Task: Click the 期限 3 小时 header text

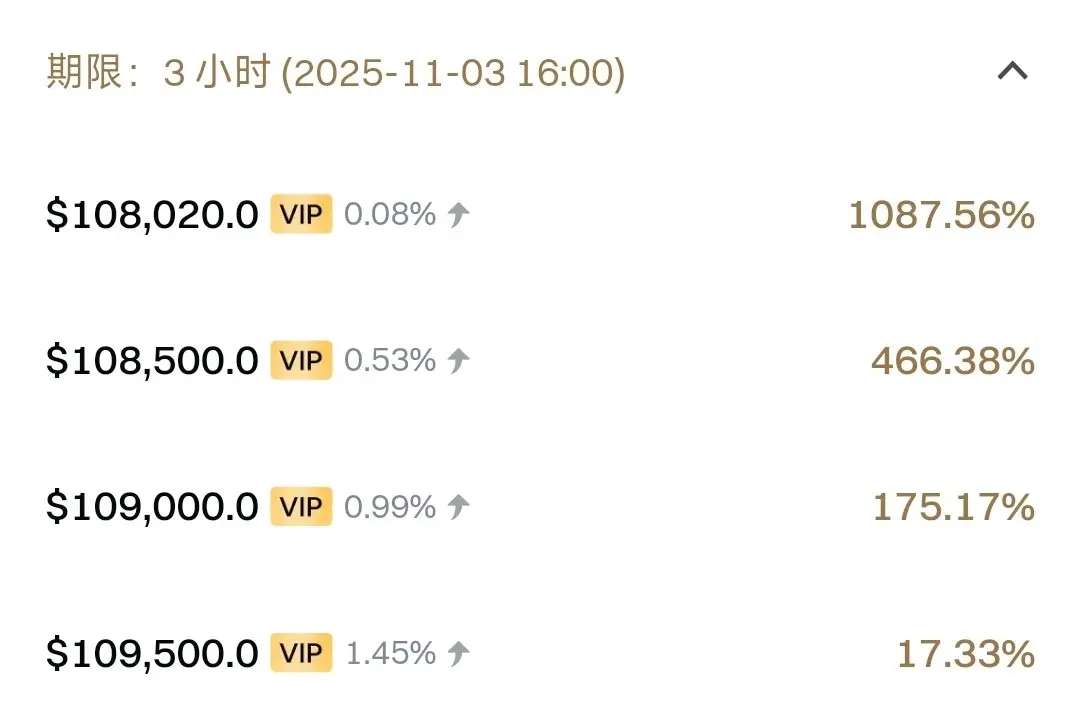Action: [336, 72]
